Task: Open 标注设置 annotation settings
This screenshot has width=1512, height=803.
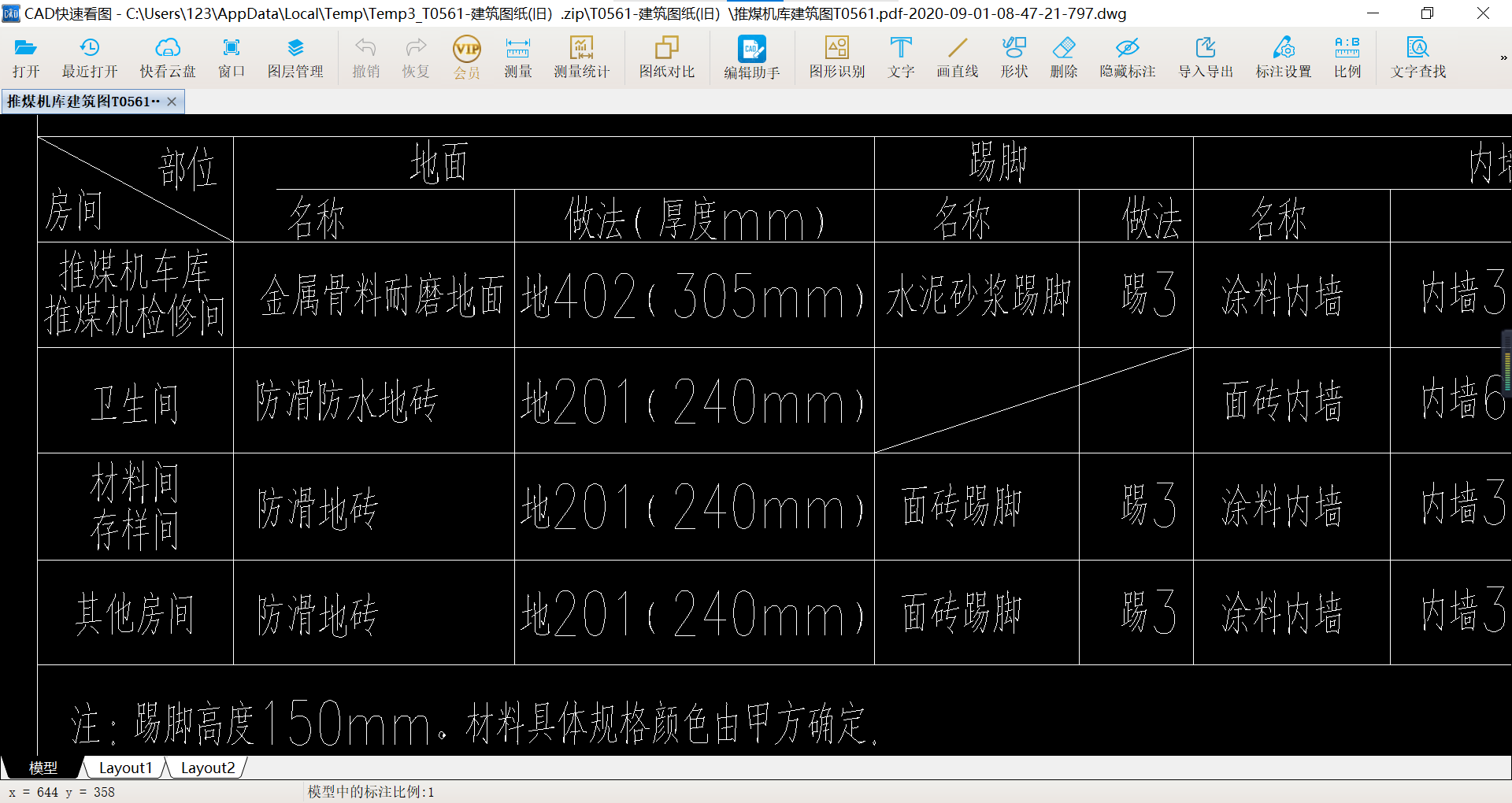Action: pyautogui.click(x=1284, y=58)
